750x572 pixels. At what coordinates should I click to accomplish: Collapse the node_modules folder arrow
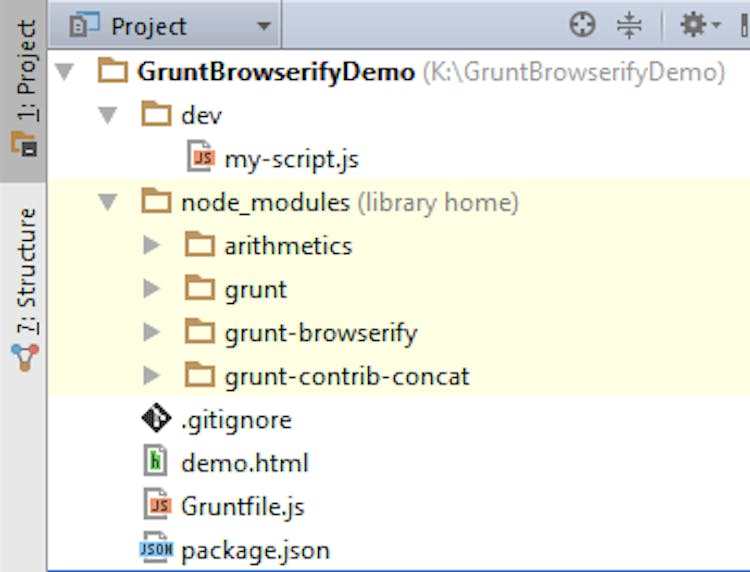108,202
